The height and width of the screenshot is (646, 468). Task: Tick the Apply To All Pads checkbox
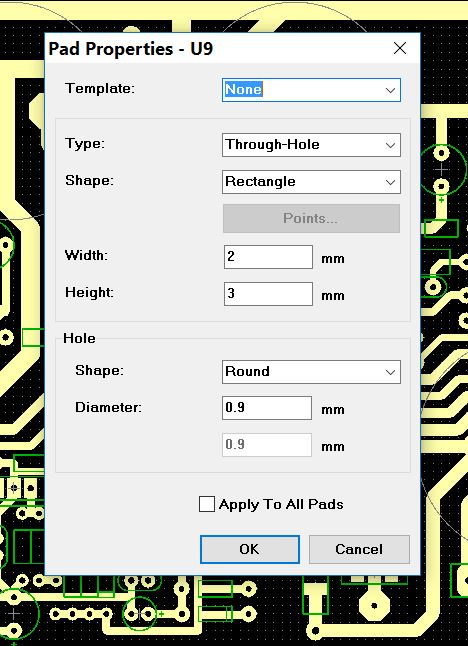click(206, 504)
